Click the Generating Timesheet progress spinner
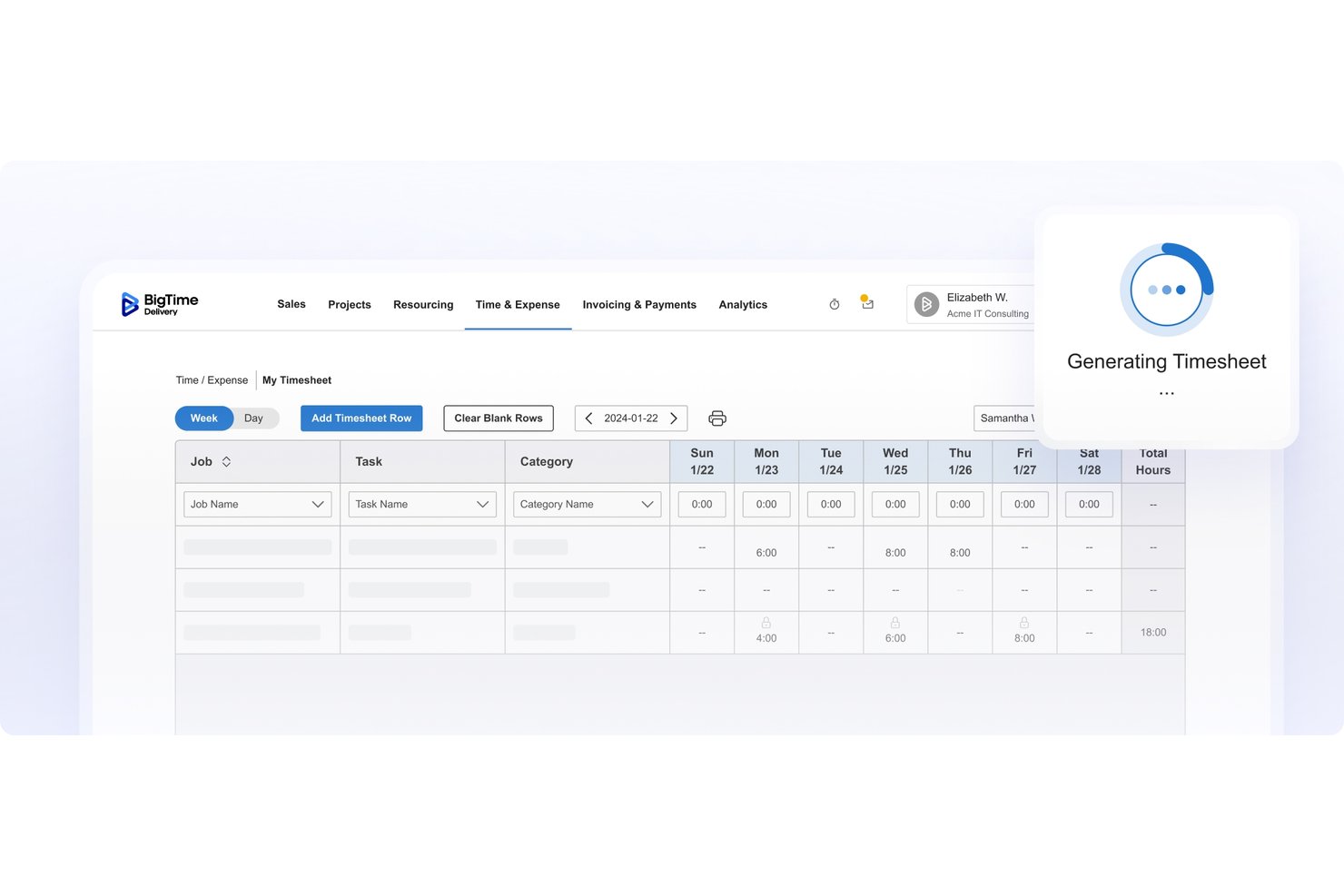This screenshot has height=896, width=1344. click(x=1167, y=290)
